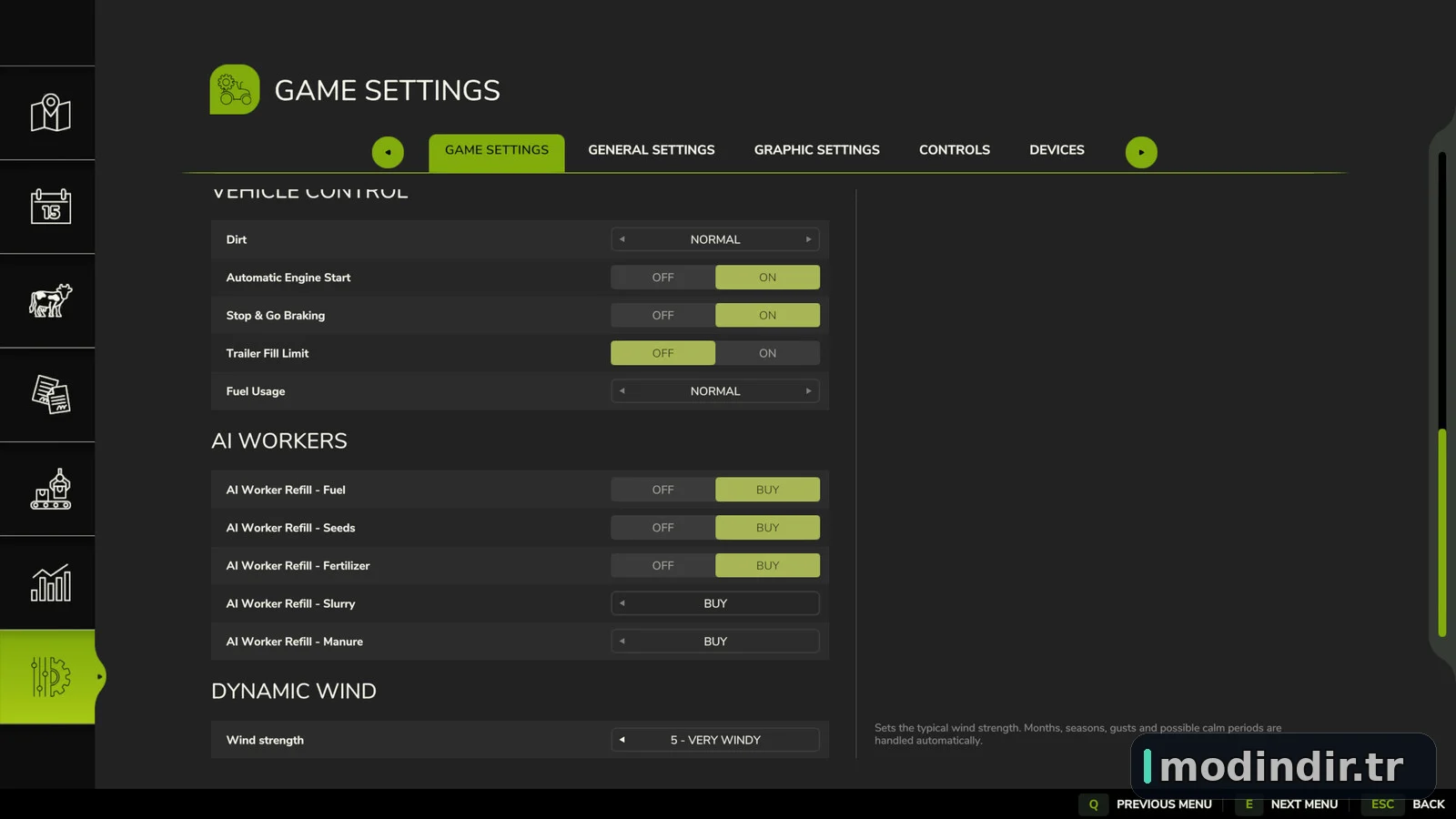Turn Automatic Engine Start OFF
Viewport: 1456px width, 819px height.
(x=662, y=278)
